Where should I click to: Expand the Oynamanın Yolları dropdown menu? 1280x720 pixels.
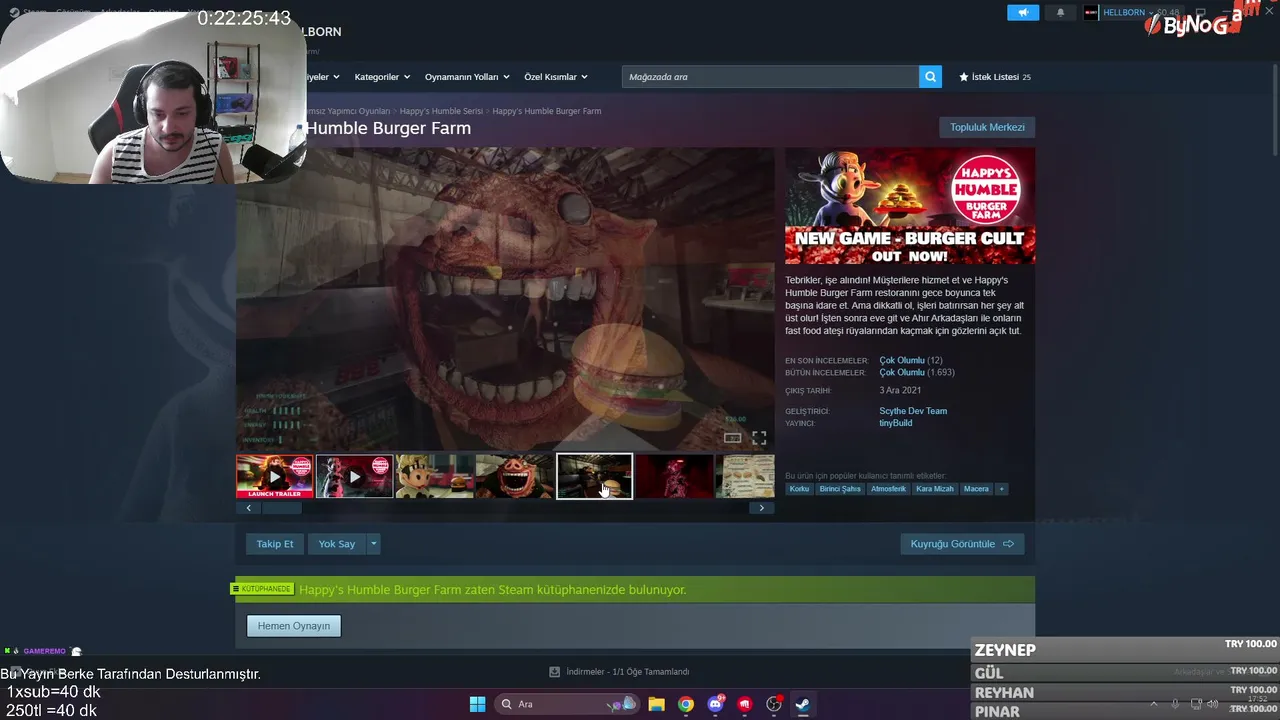click(467, 77)
